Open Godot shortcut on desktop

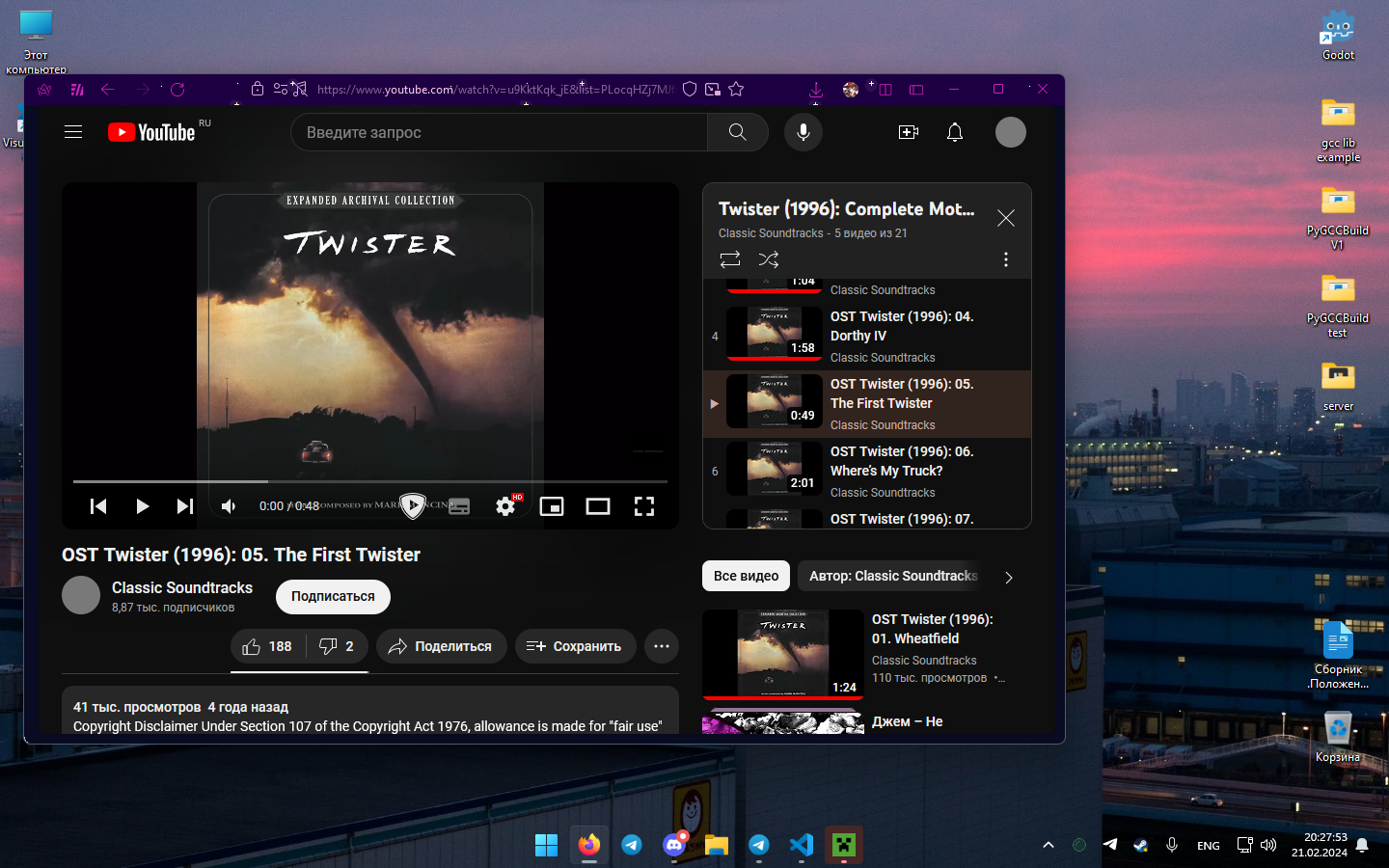tap(1338, 35)
